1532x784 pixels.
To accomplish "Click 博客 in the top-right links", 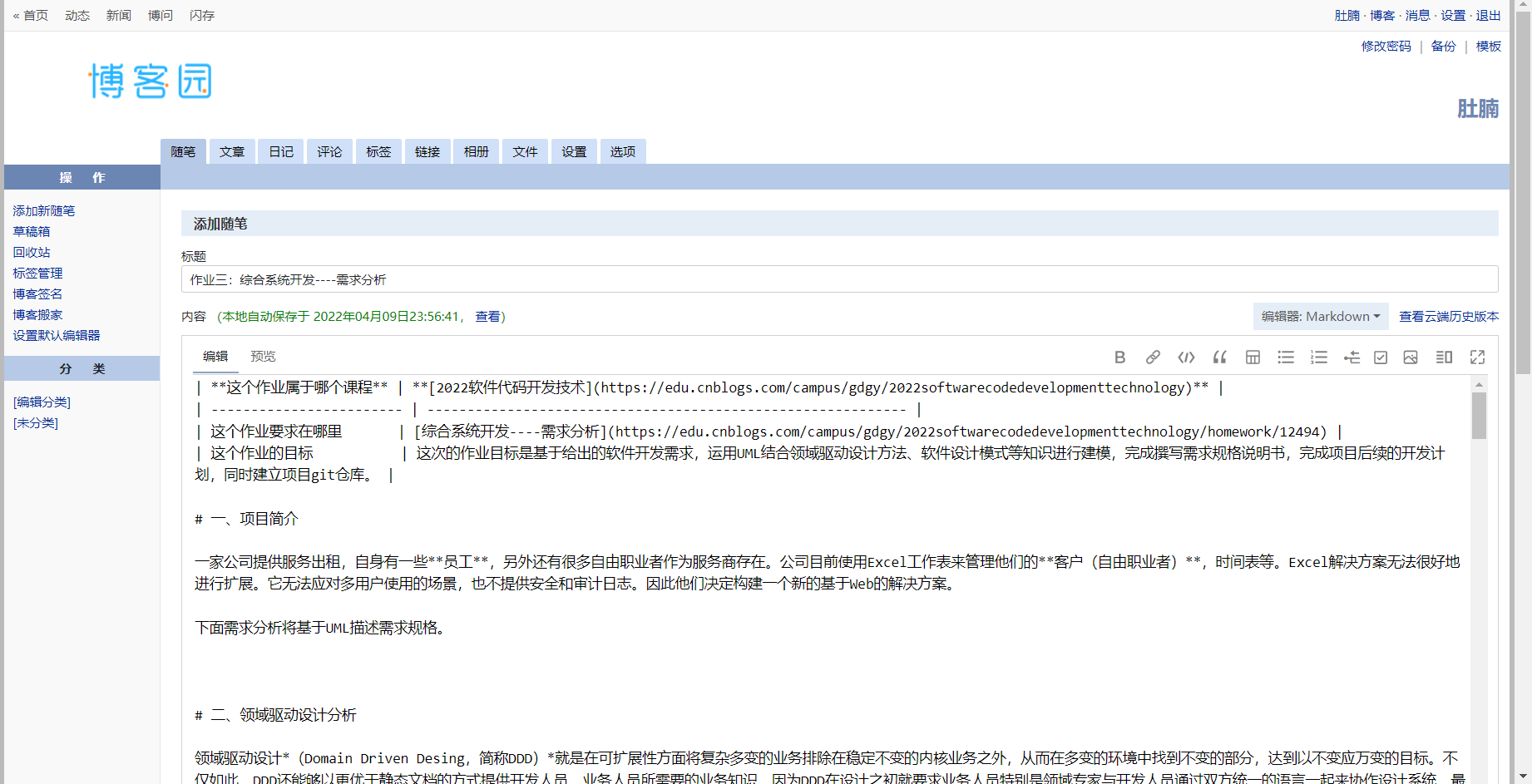I will click(x=1383, y=16).
